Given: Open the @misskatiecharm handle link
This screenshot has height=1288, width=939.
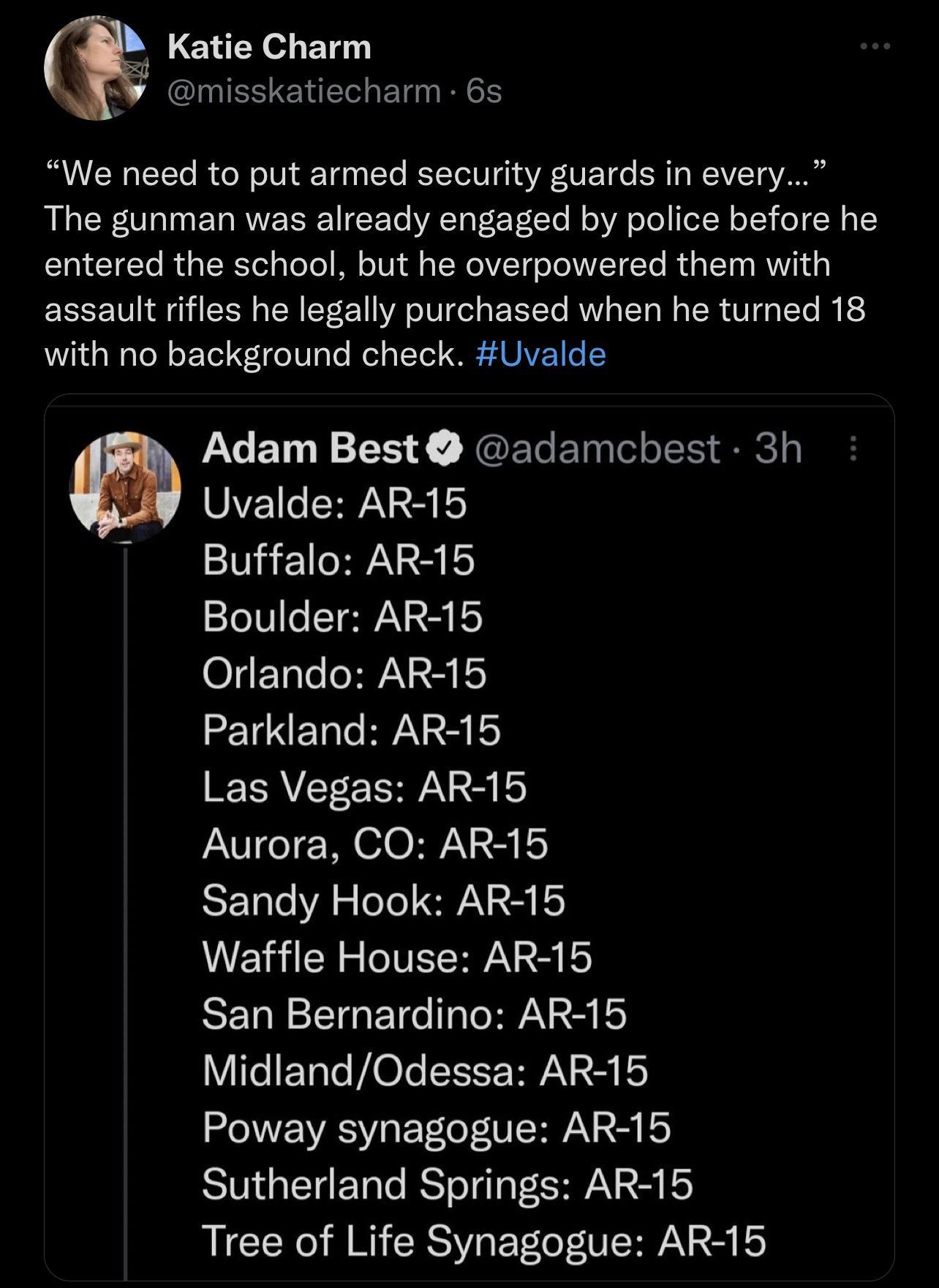Looking at the screenshot, I should (x=304, y=91).
